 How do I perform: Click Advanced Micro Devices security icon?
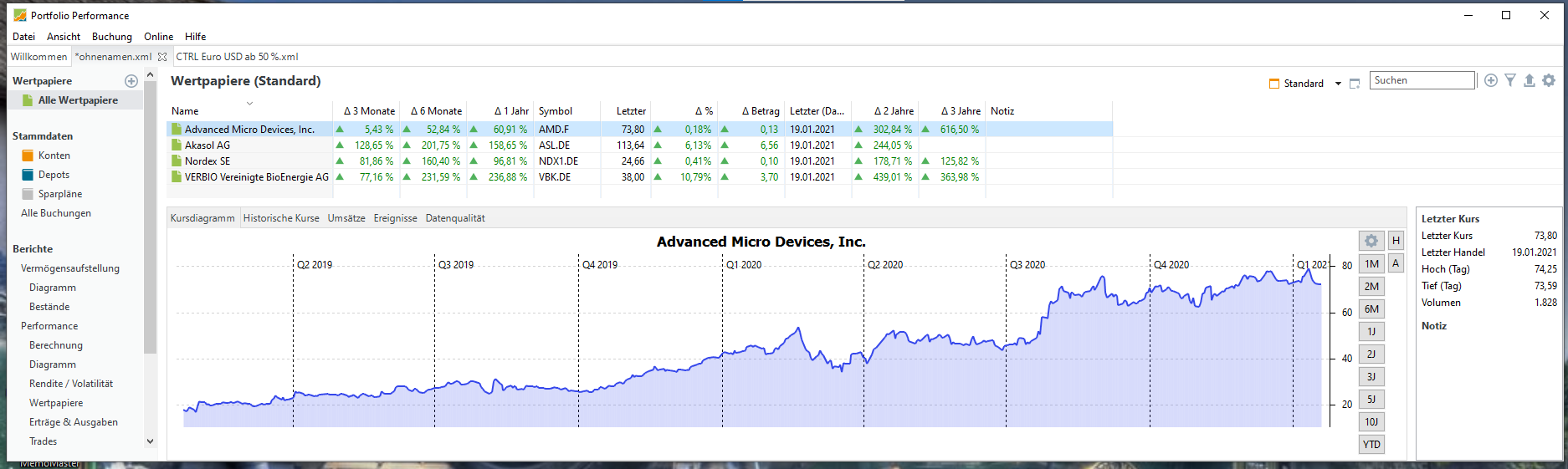177,130
